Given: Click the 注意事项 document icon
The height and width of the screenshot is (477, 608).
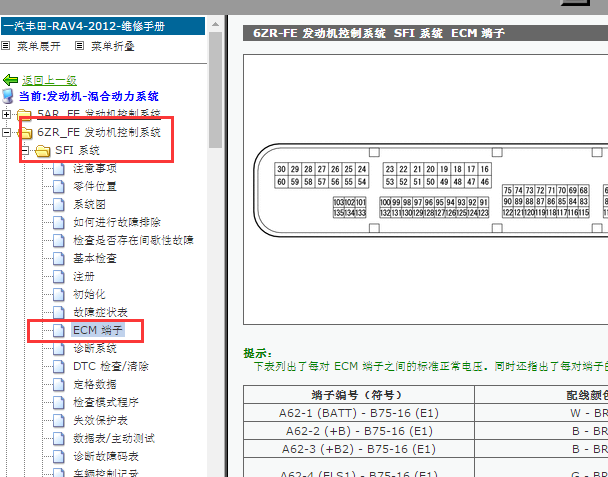Looking at the screenshot, I should (59, 169).
